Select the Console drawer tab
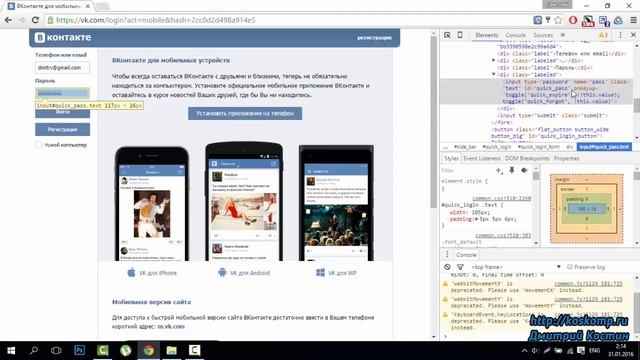 tap(466, 255)
